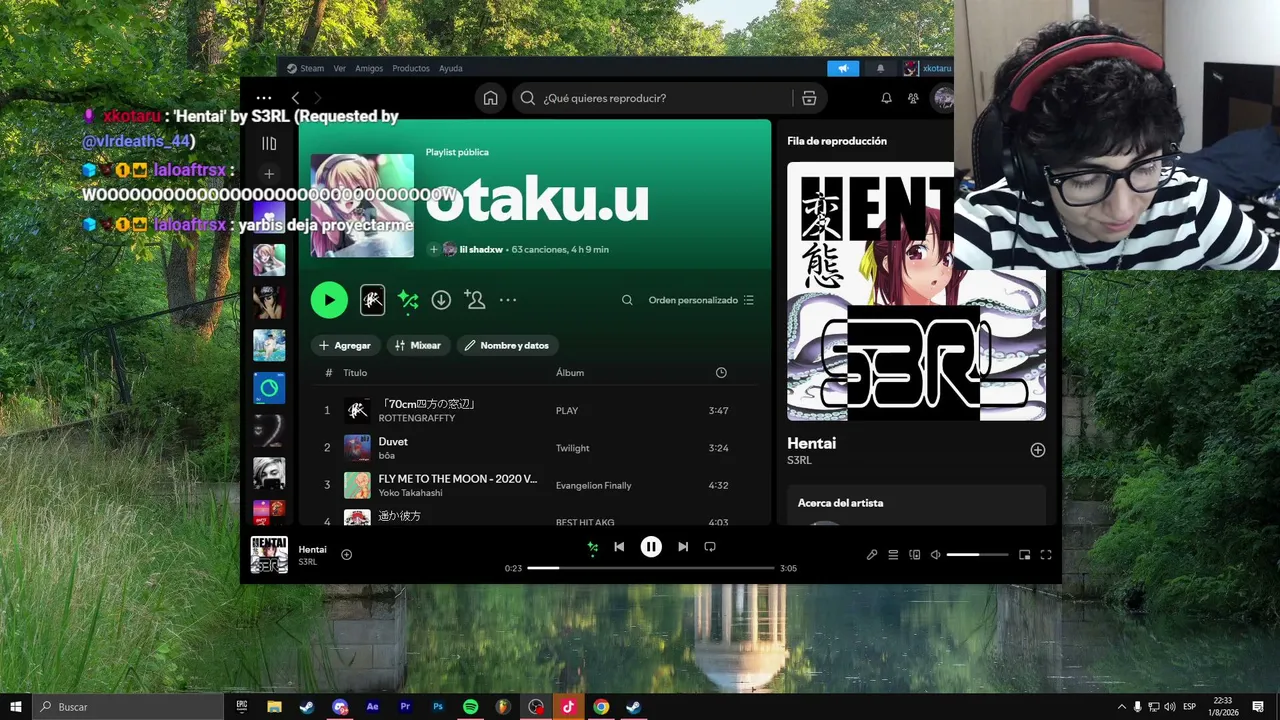Image resolution: width=1280 pixels, height=720 pixels.
Task: Open Spotify from the Windows taskbar
Action: 471,707
